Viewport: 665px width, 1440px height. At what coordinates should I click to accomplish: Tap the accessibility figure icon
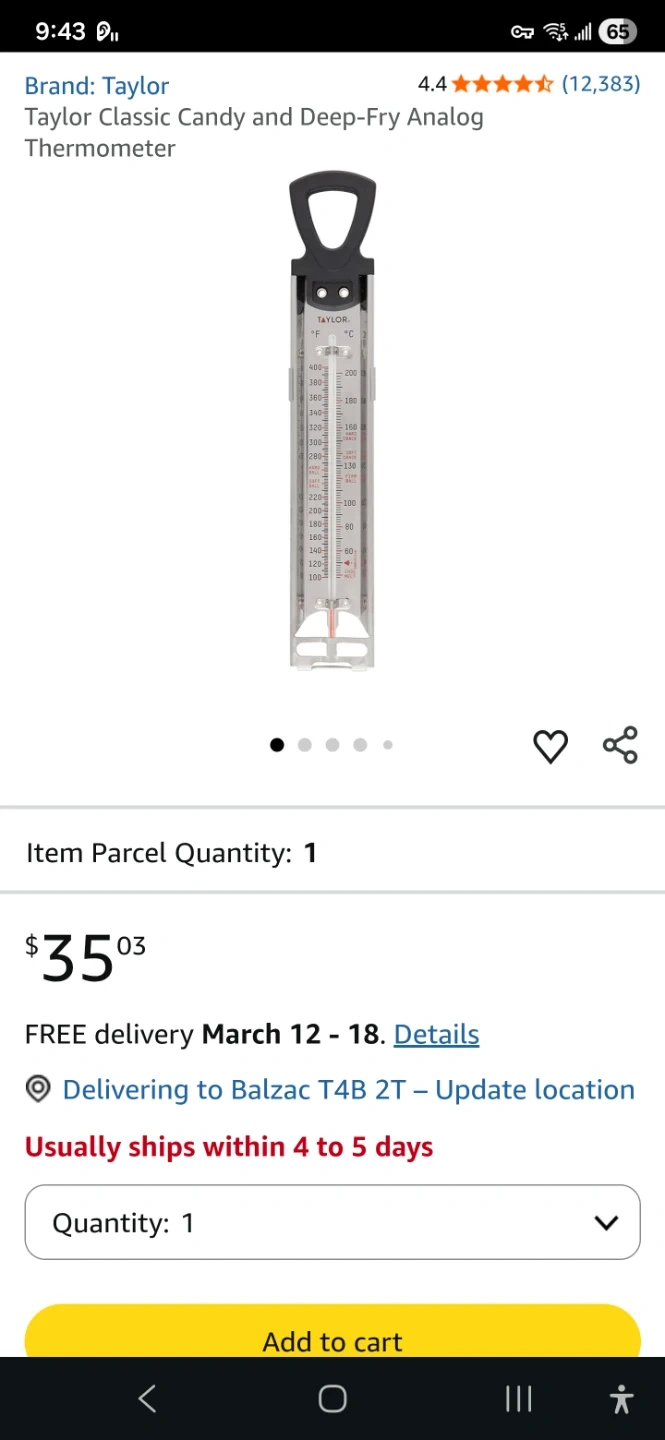tap(621, 1398)
